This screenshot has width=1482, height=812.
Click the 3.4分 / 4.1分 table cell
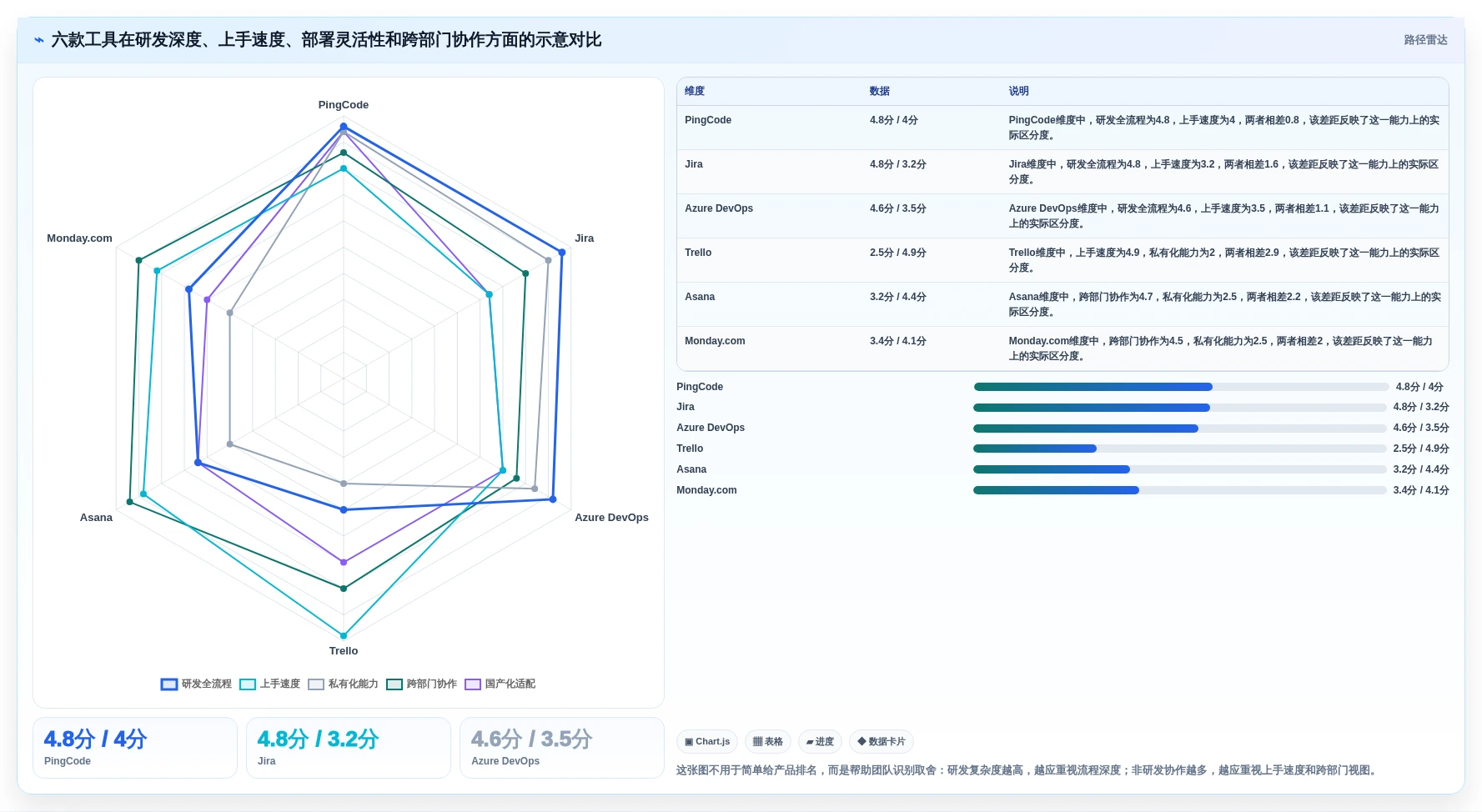tap(898, 341)
